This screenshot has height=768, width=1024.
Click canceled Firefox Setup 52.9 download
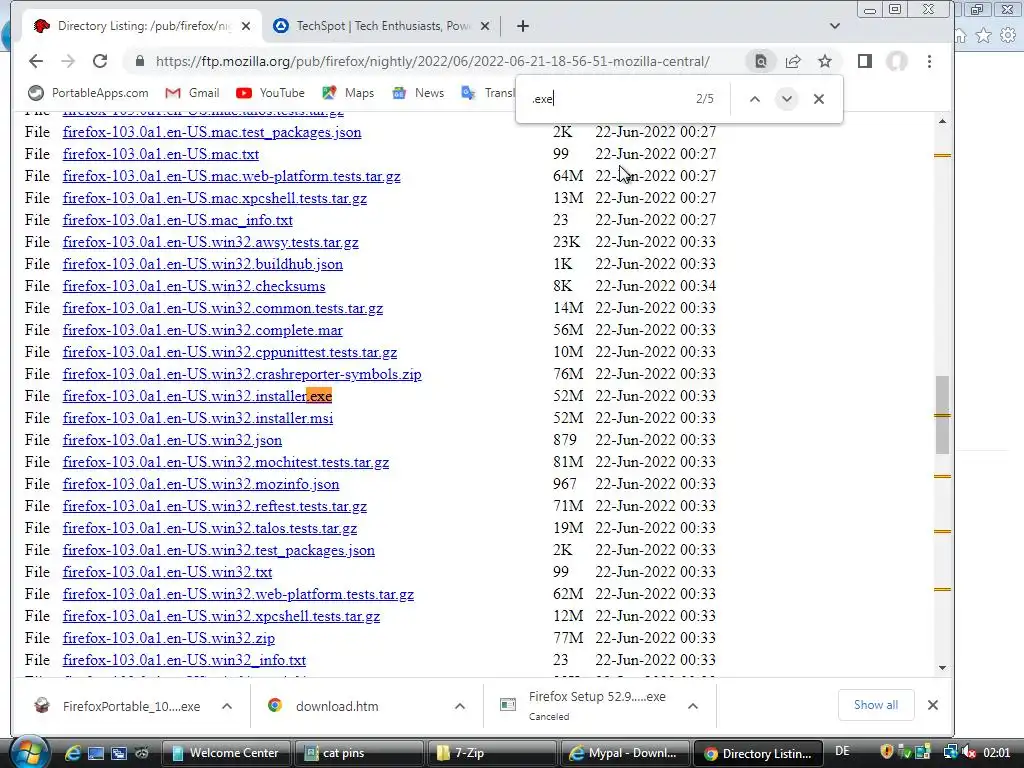point(584,706)
